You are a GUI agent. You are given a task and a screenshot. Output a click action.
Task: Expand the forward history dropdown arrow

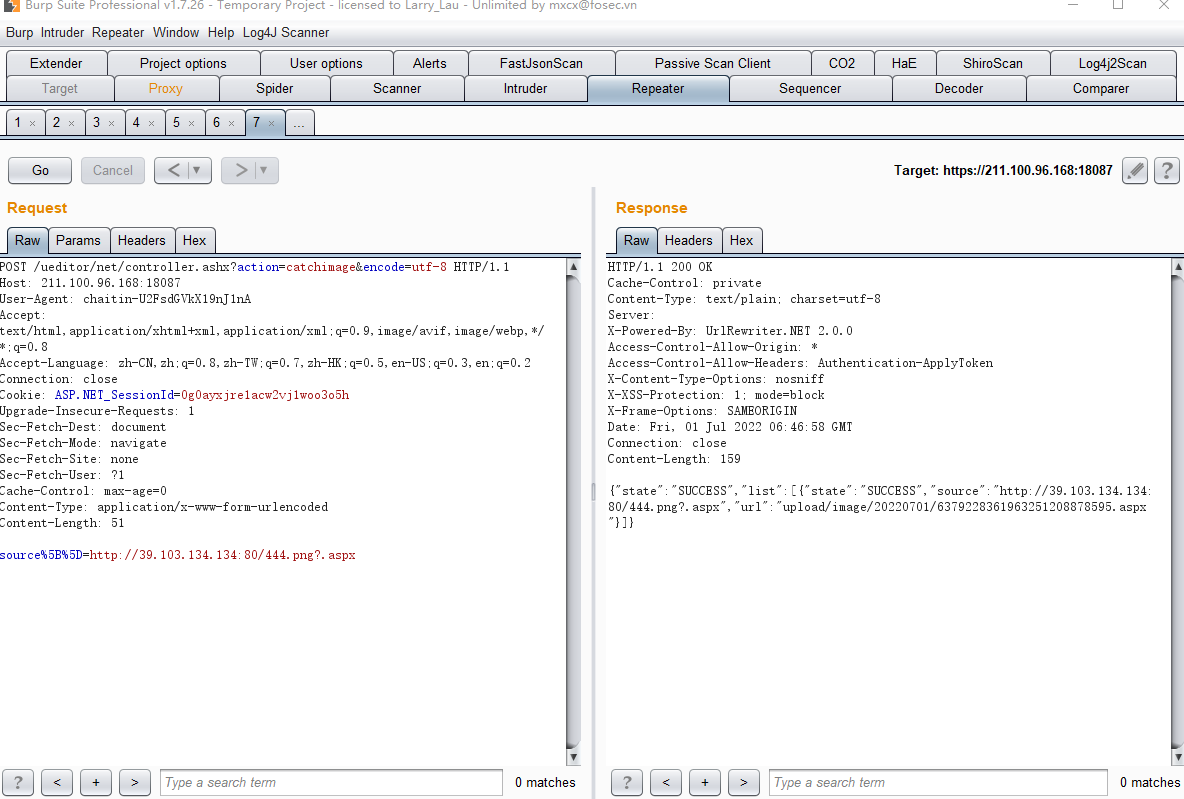click(x=264, y=171)
